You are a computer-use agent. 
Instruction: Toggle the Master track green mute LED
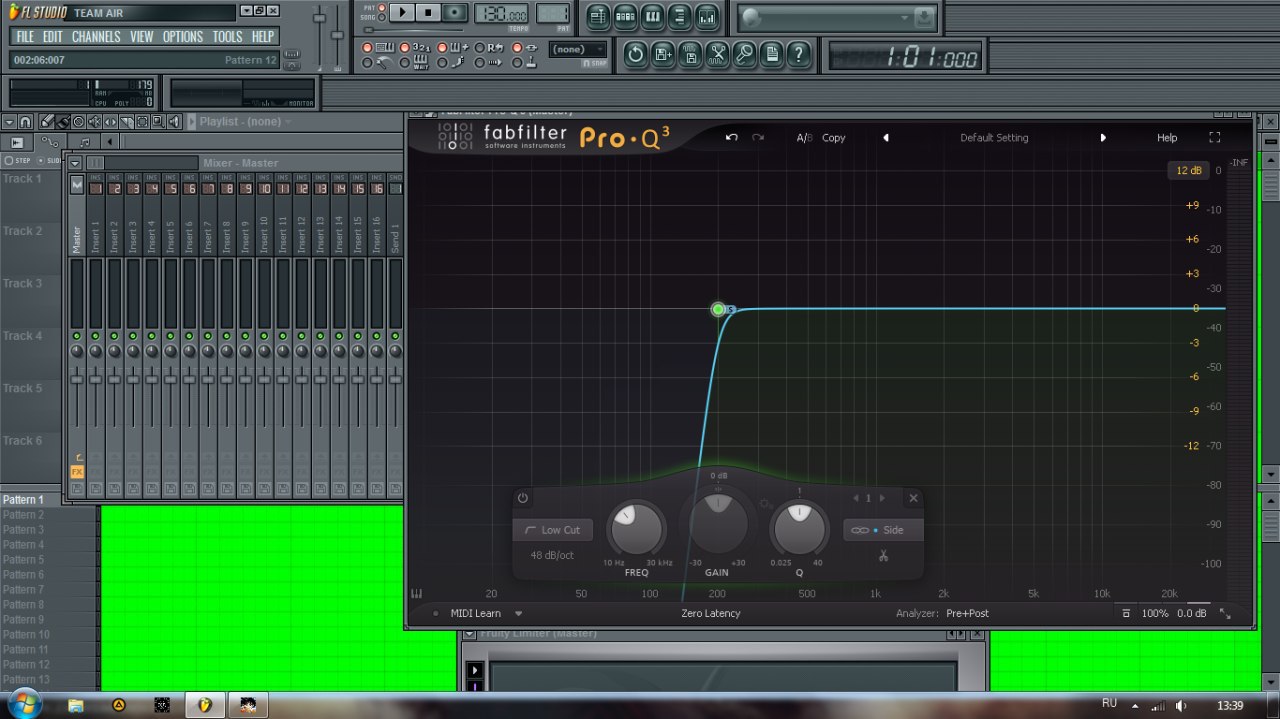pyautogui.click(x=77, y=336)
